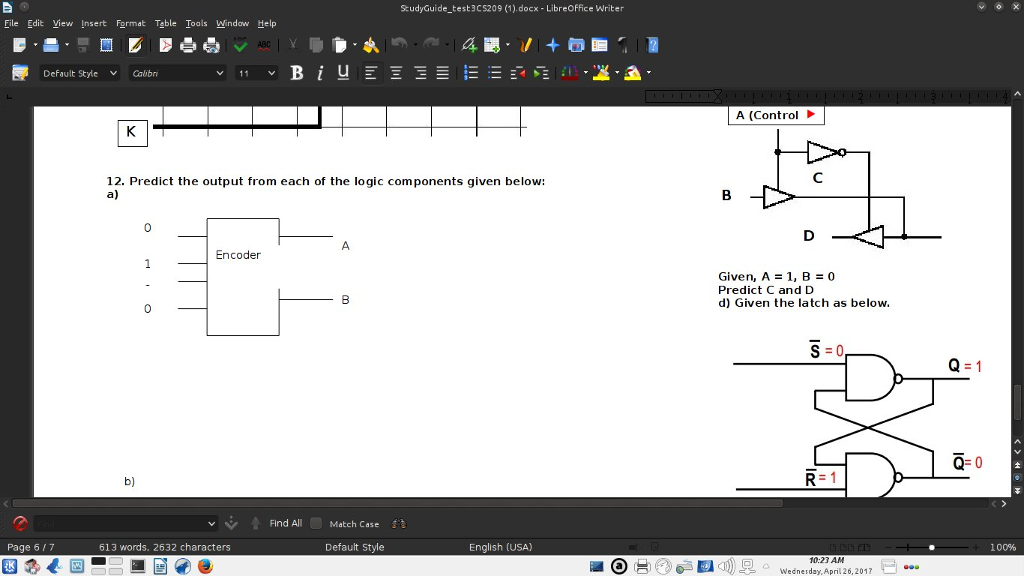1024x576 pixels.
Task: Open the Tools menu
Action: coord(196,23)
